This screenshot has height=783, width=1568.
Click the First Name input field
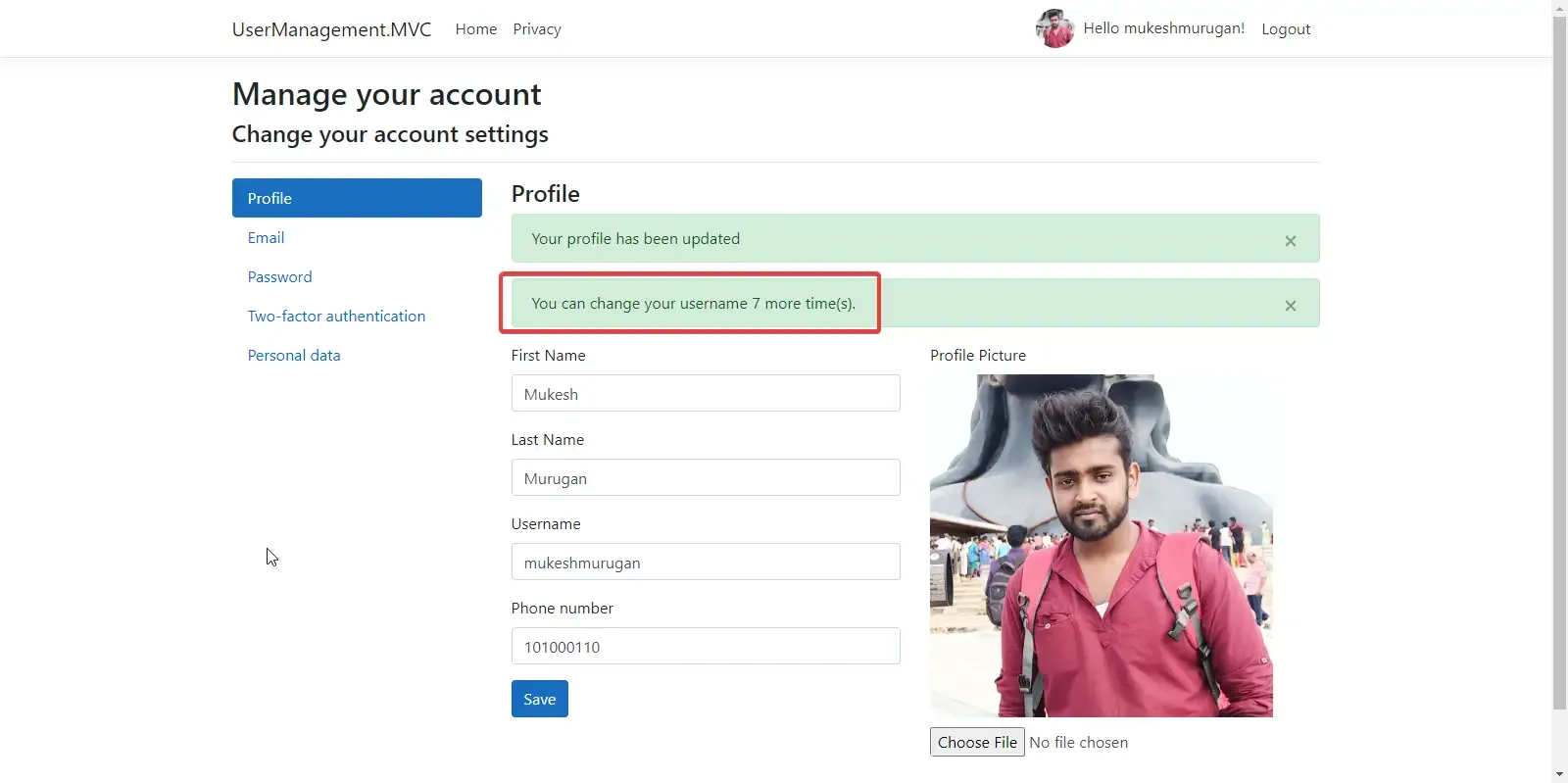tap(706, 393)
